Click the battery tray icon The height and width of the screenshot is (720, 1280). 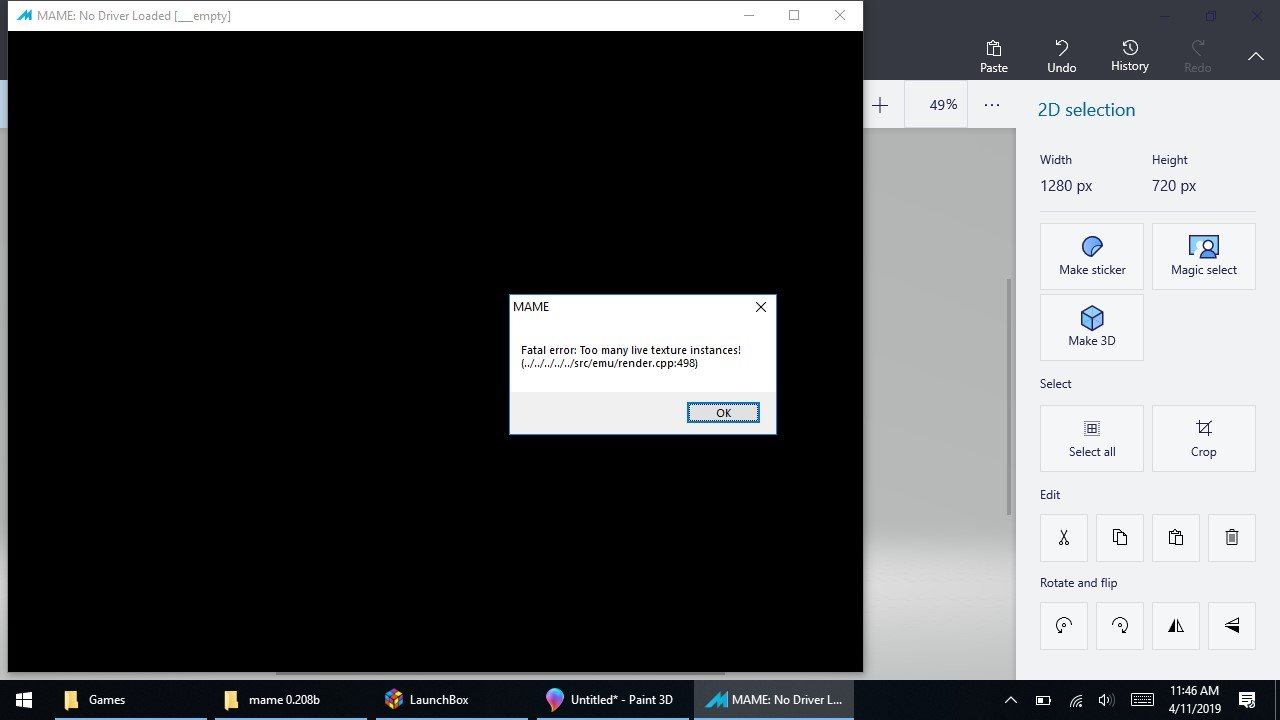coord(1043,700)
